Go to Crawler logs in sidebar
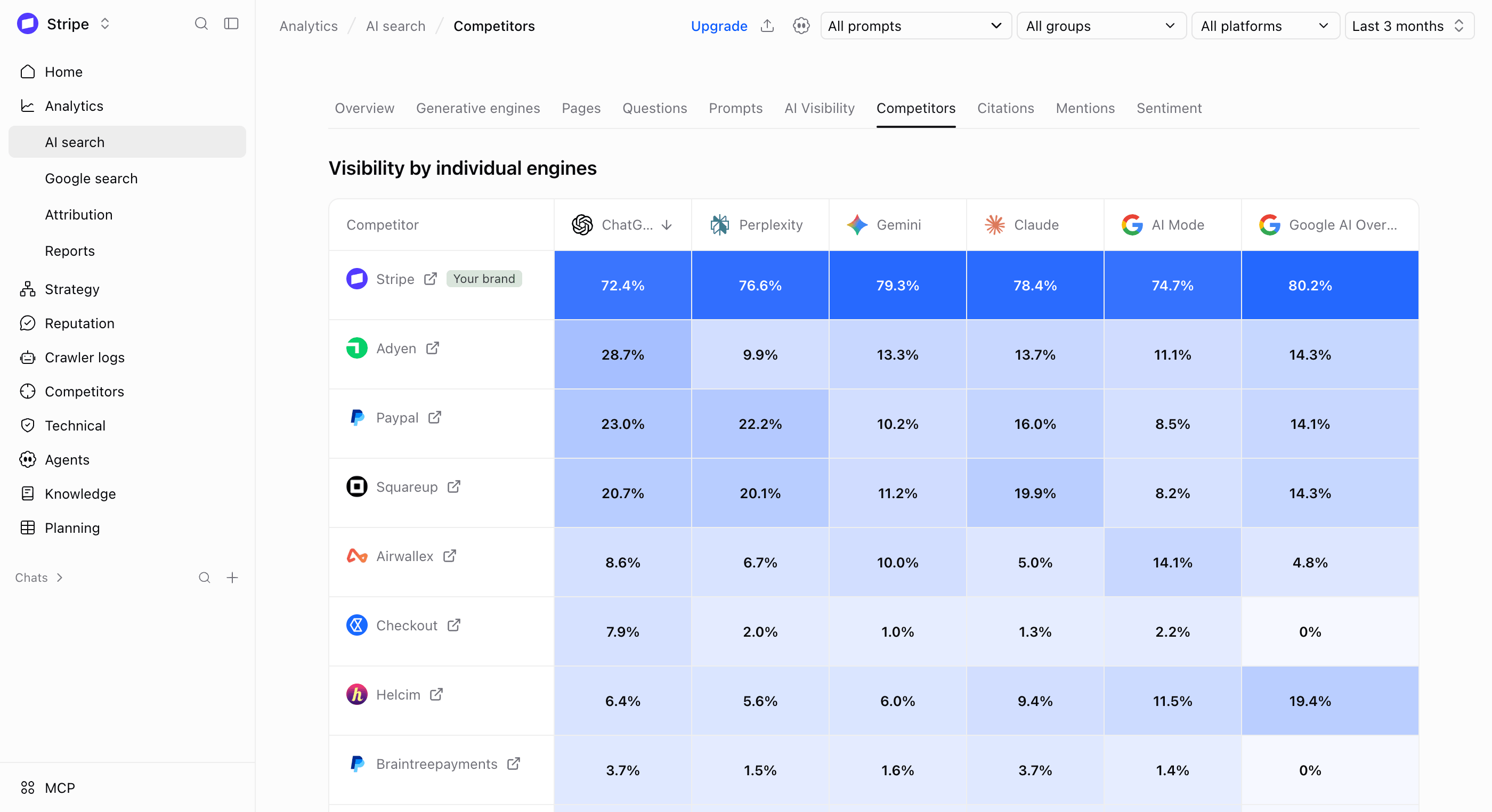The width and height of the screenshot is (1492, 812). pyautogui.click(x=127, y=358)
